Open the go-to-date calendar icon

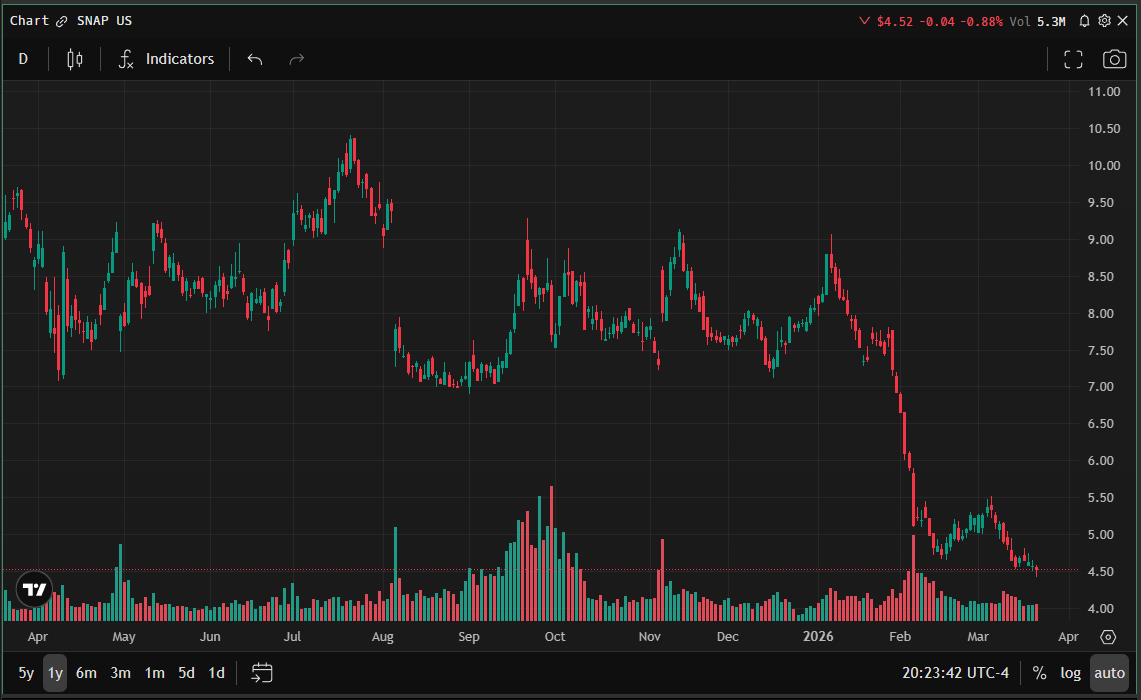click(x=262, y=673)
